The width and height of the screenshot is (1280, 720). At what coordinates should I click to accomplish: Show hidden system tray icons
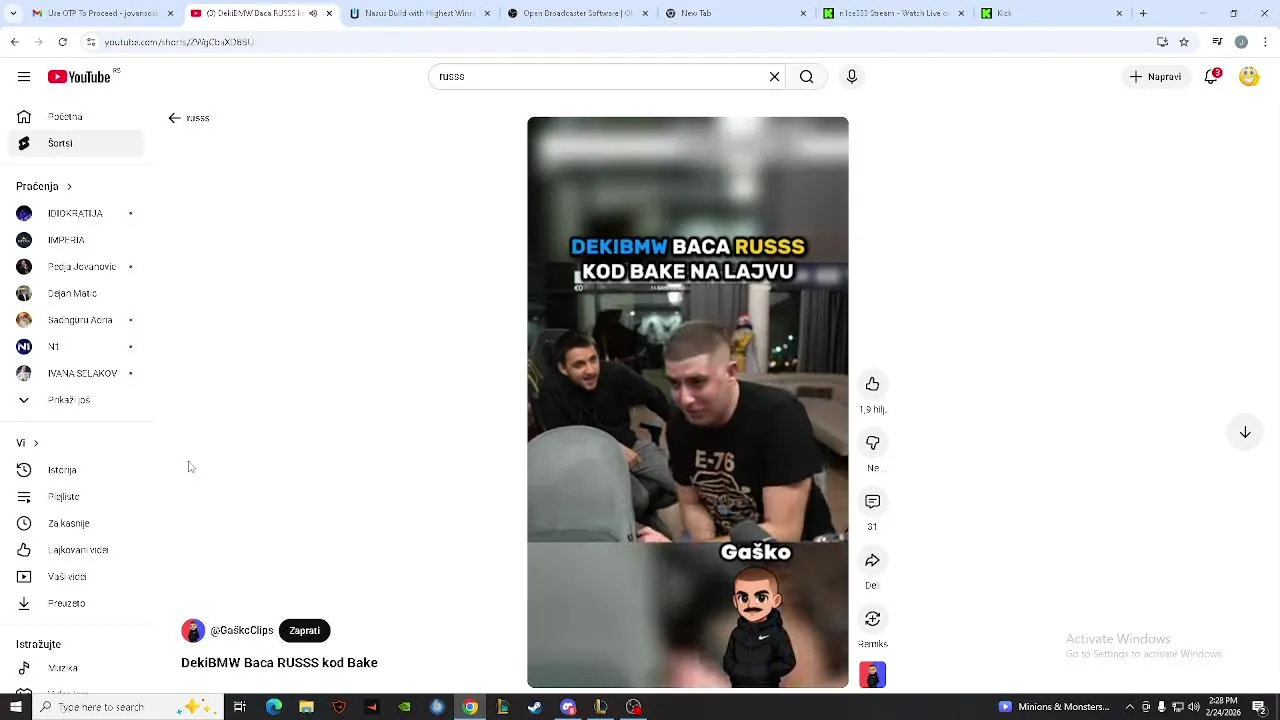(1130, 707)
